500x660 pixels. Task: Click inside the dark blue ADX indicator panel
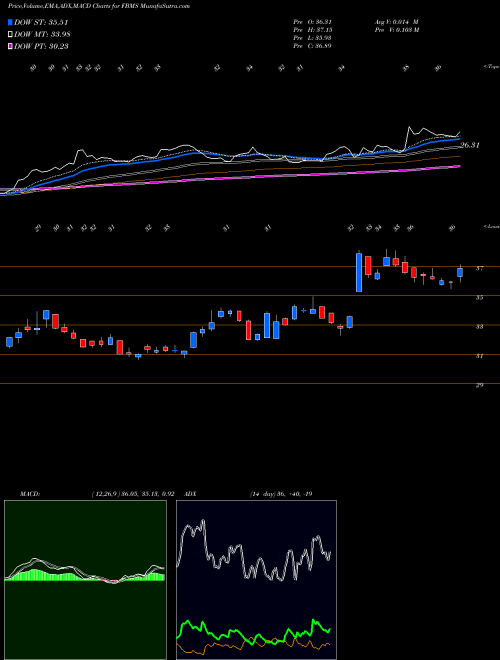pos(256,580)
